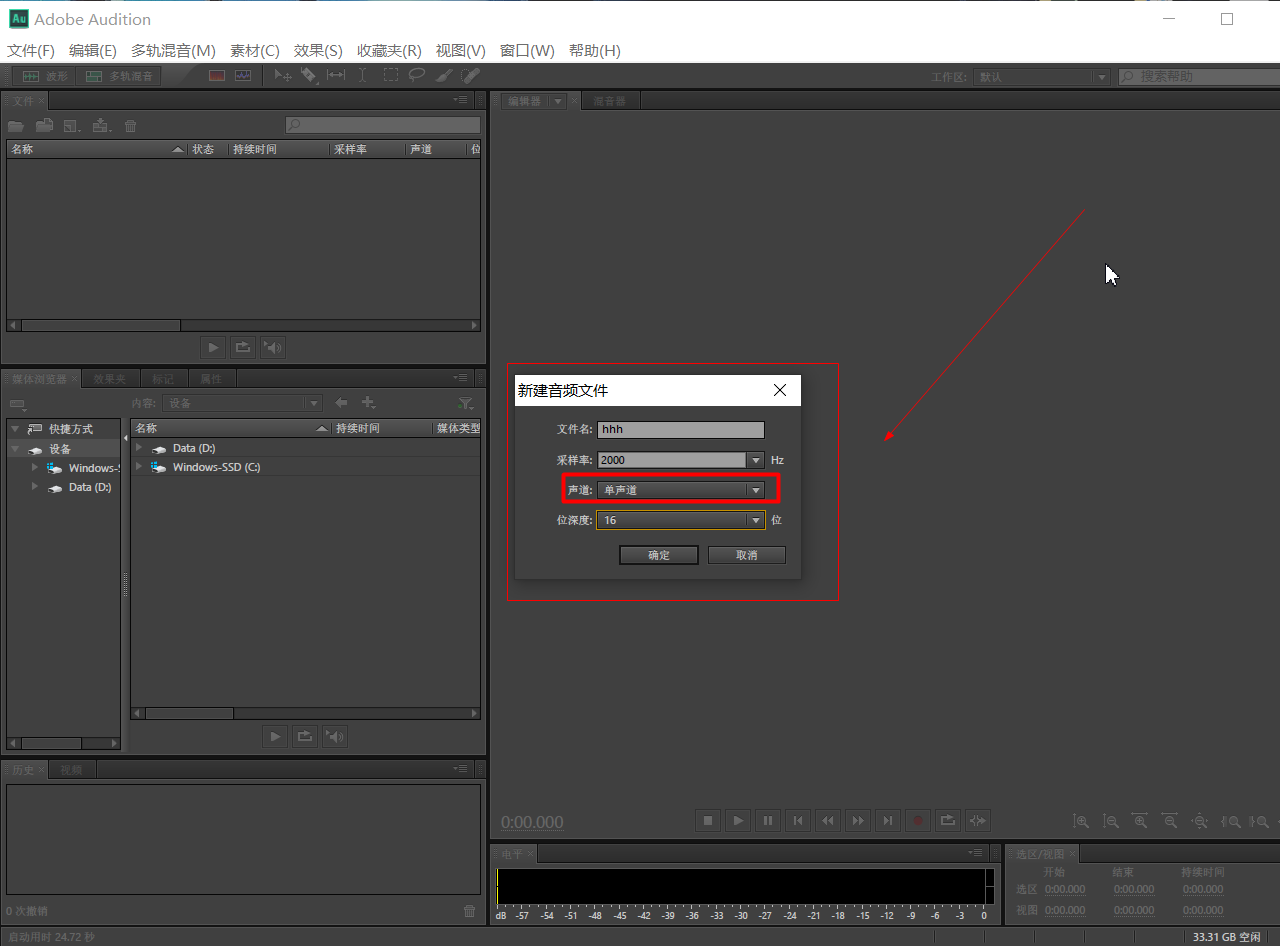1280x946 pixels.
Task: Click add shortcut plus icon
Action: coord(368,403)
